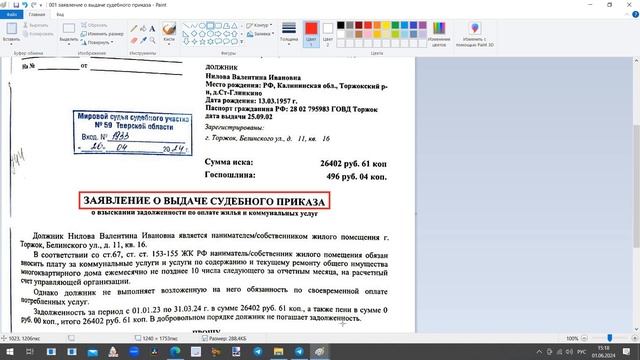This screenshot has height=360, width=640.
Task: Open Изменение цветов color editor
Action: click(x=439, y=34)
